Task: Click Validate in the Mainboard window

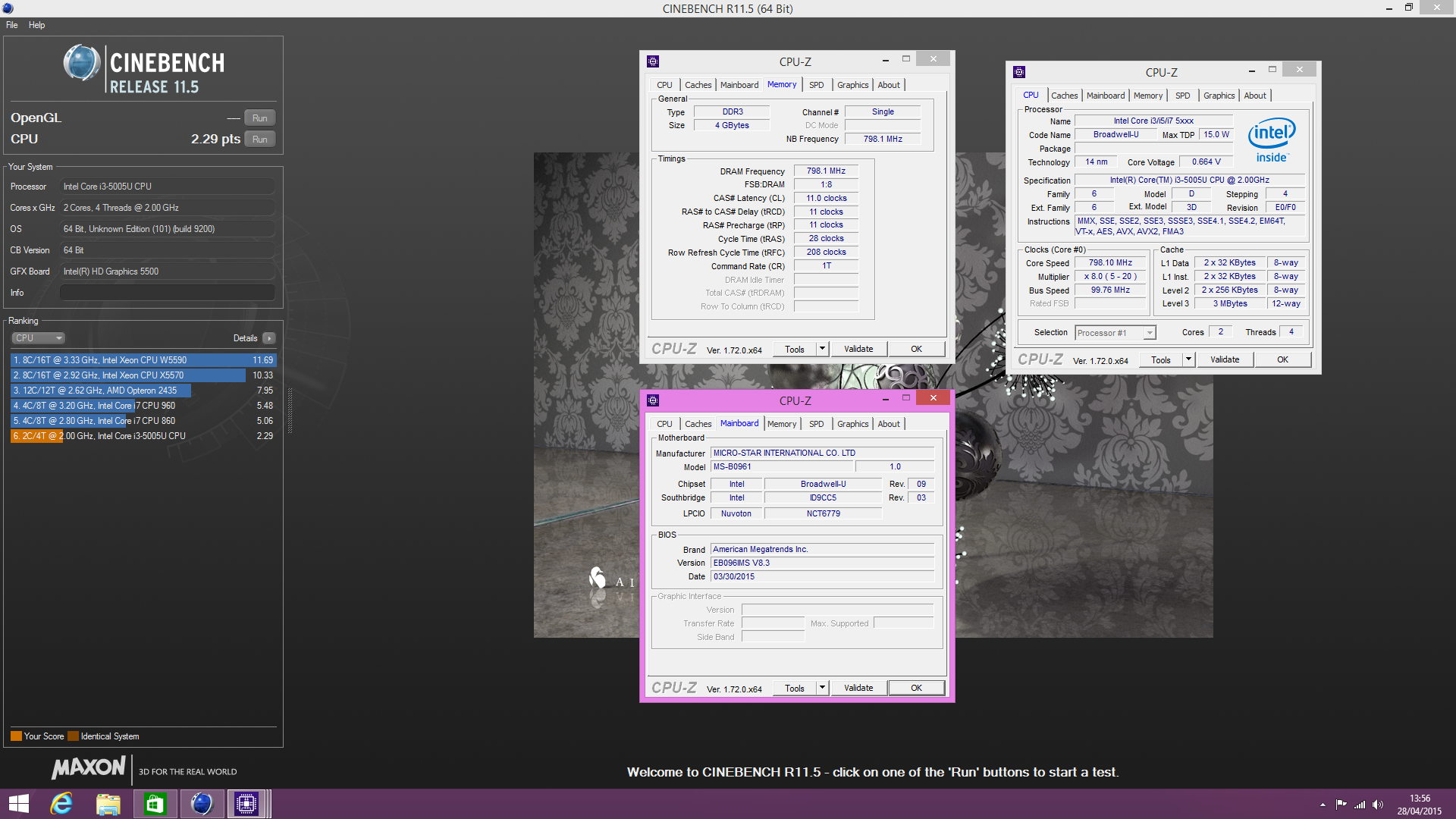Action: coord(858,688)
